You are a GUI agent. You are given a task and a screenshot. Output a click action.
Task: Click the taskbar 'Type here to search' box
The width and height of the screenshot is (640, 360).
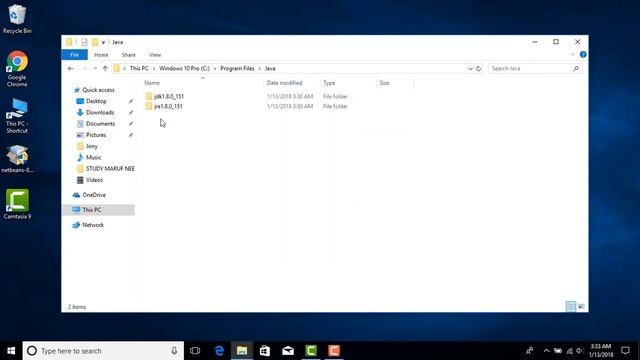[103, 351]
